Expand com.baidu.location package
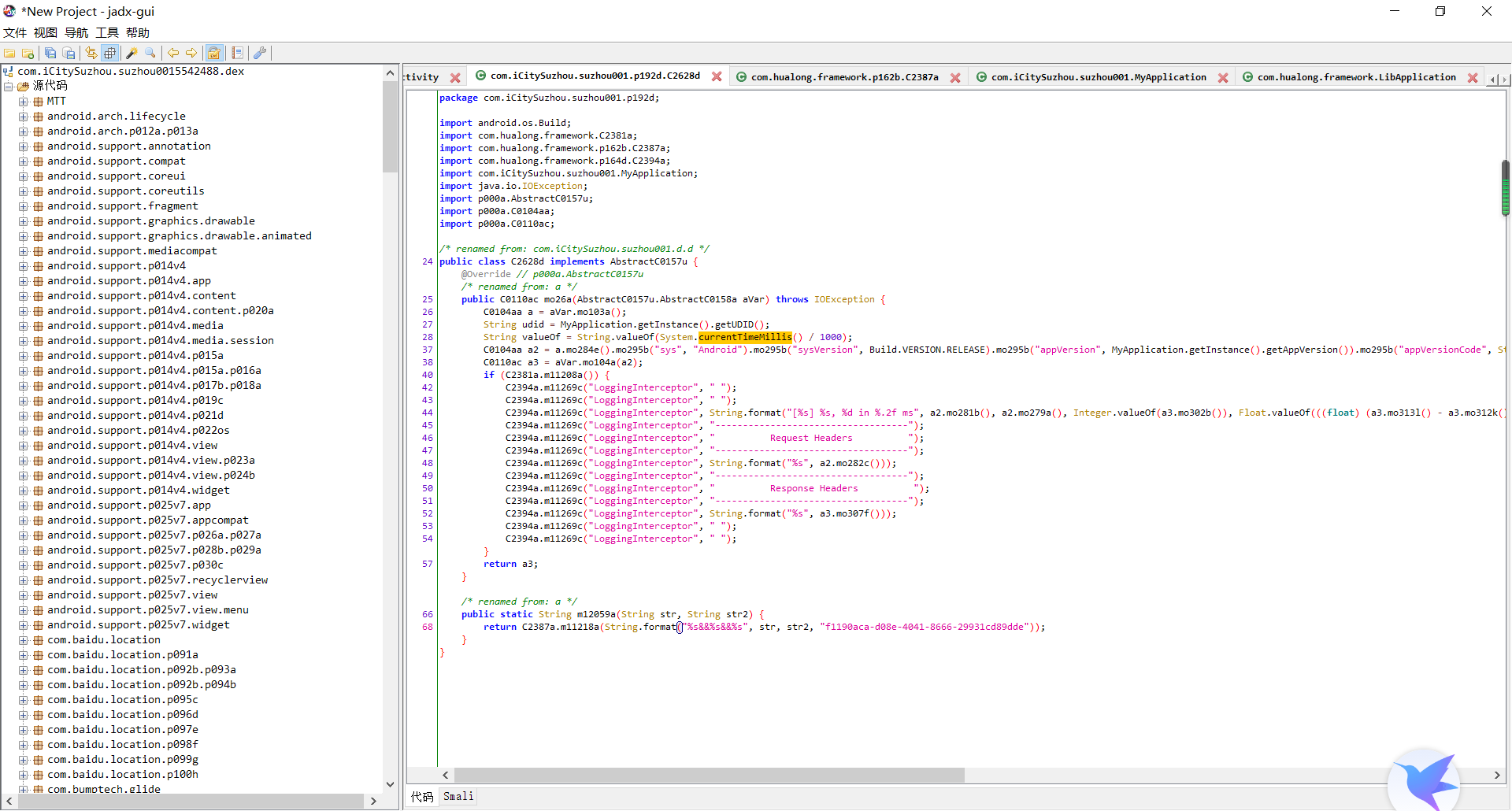This screenshot has width=1512, height=811. pyautogui.click(x=24, y=639)
